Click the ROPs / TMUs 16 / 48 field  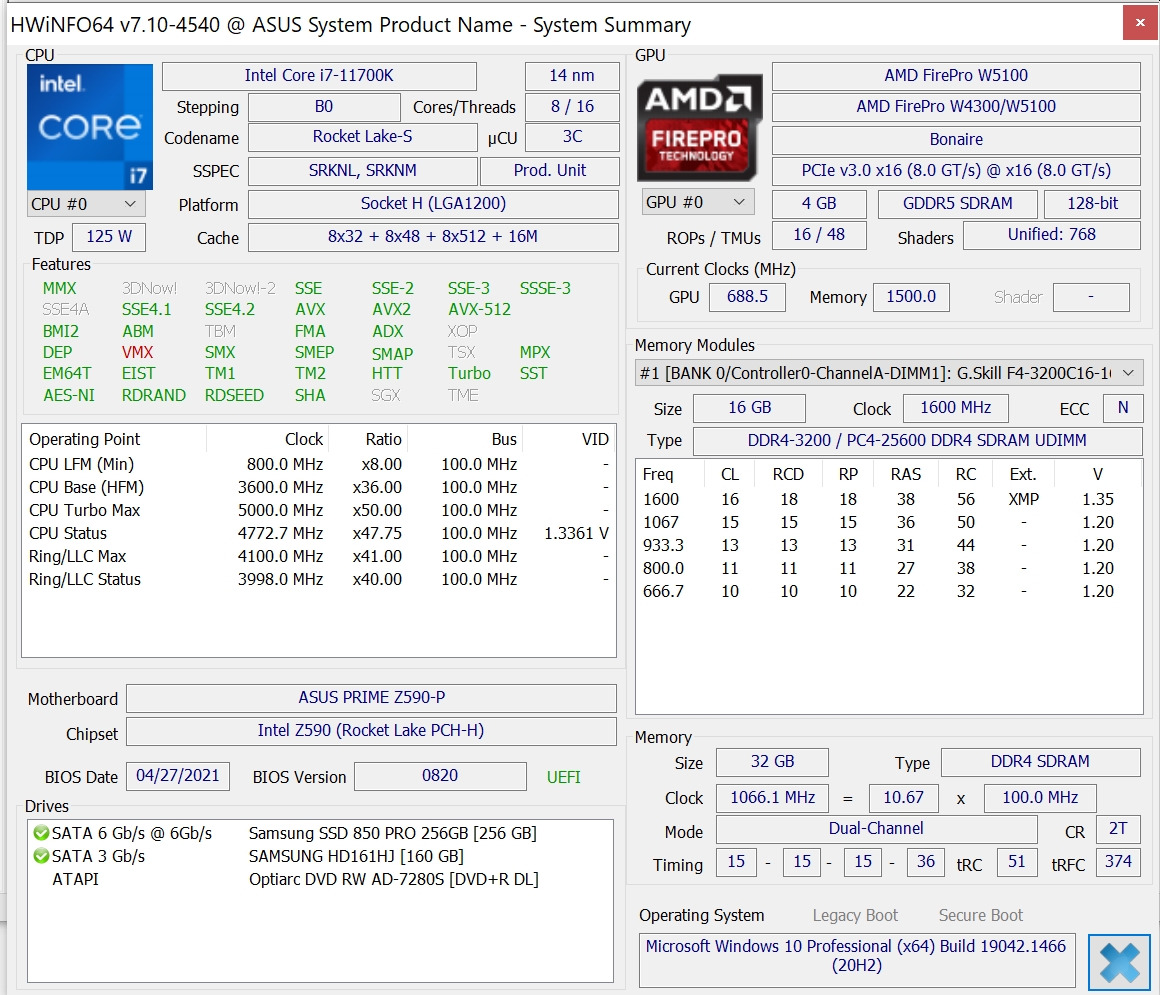(x=819, y=235)
